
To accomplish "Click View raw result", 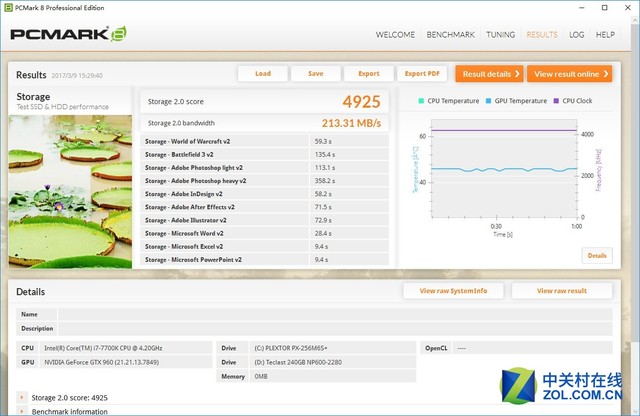I will (562, 291).
